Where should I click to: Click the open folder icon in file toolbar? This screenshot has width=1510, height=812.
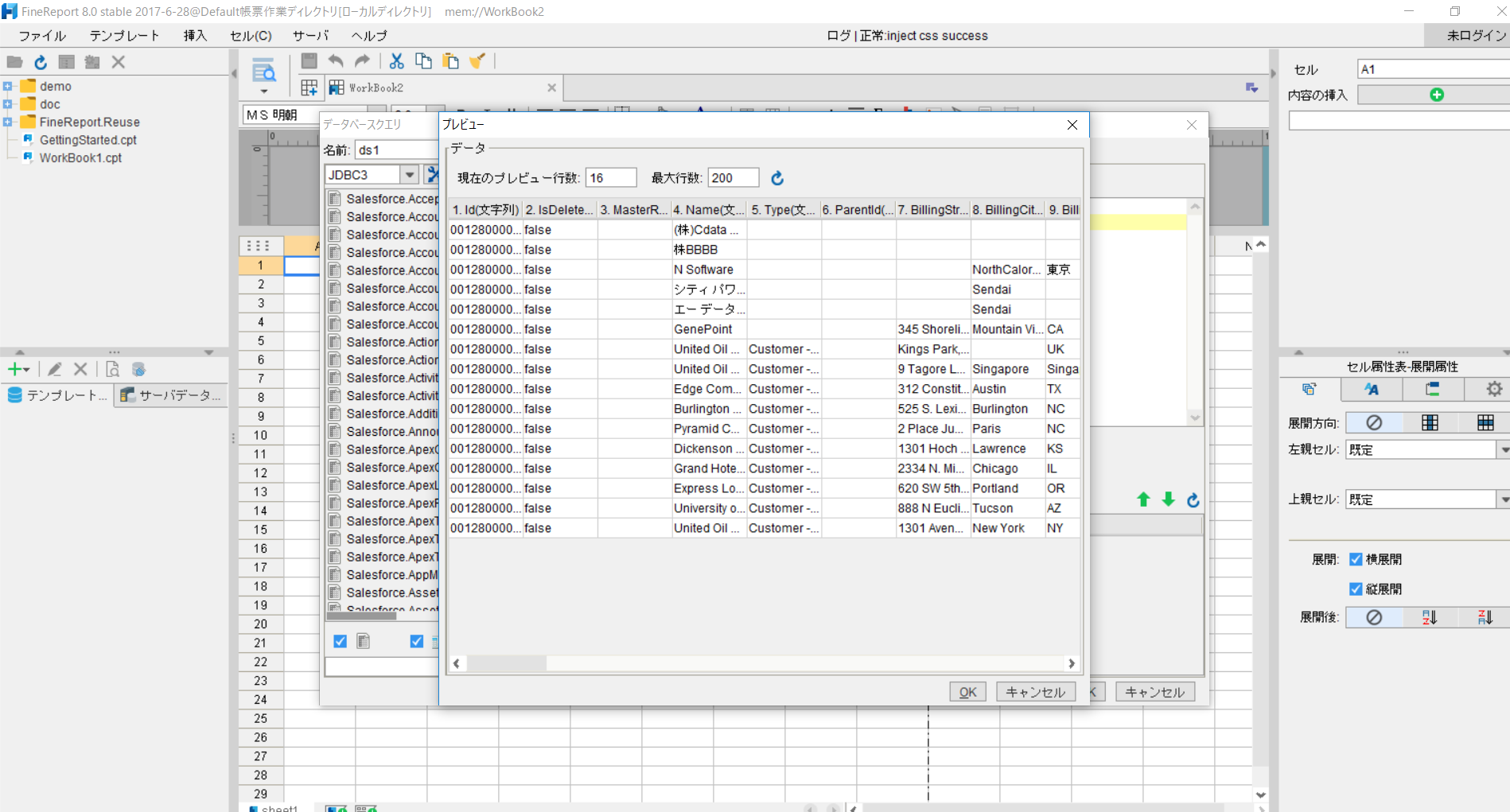point(14,62)
